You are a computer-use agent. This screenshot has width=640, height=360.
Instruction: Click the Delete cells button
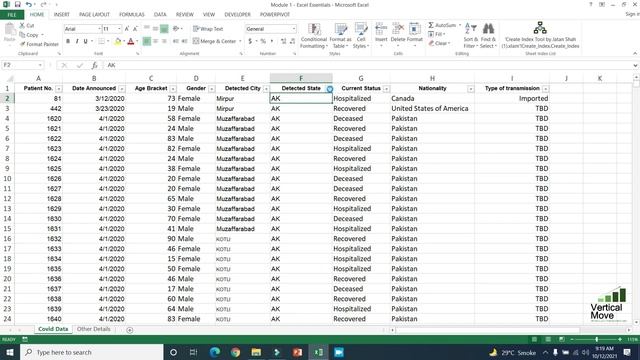(398, 35)
